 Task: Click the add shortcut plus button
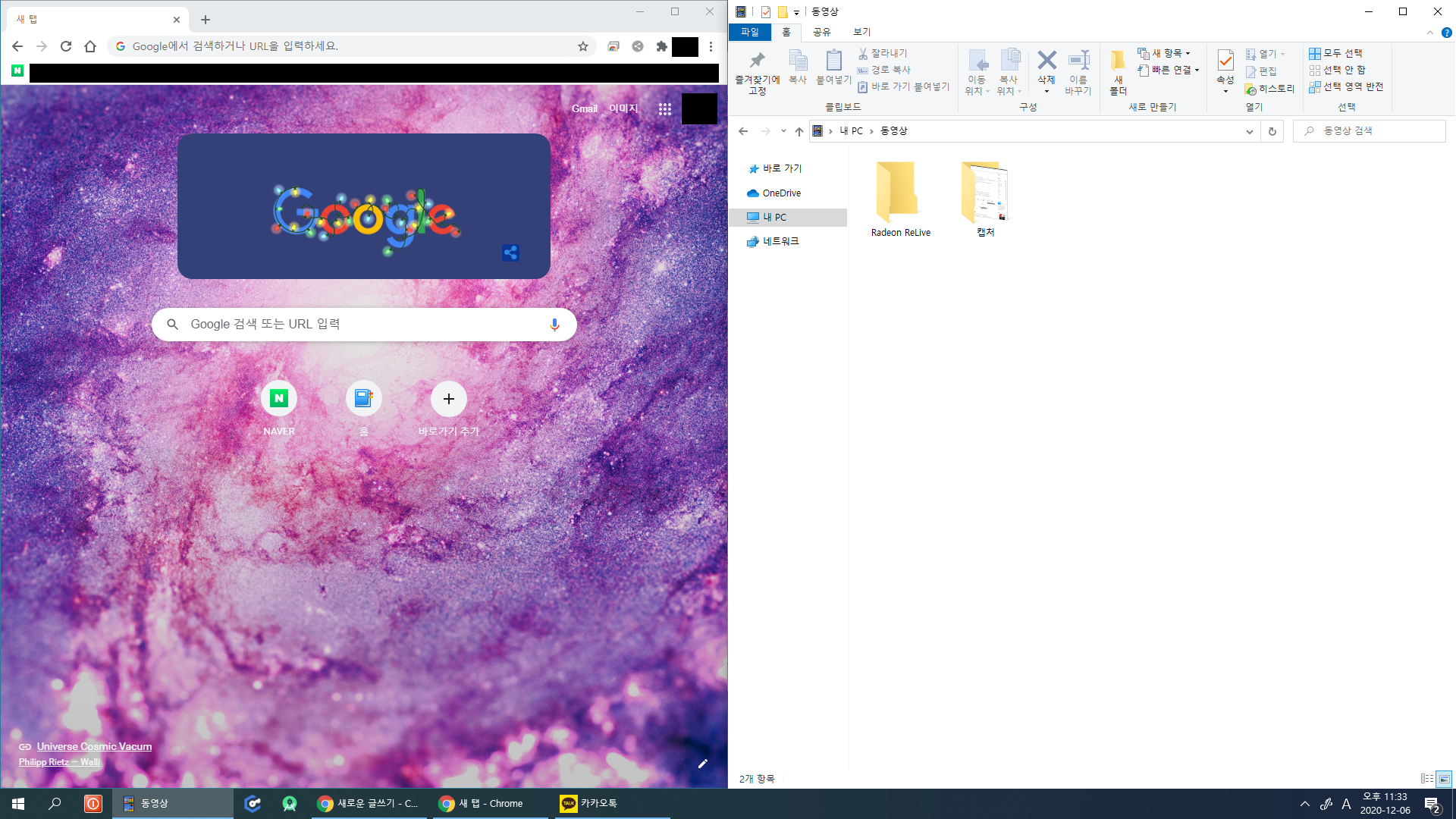tap(449, 399)
